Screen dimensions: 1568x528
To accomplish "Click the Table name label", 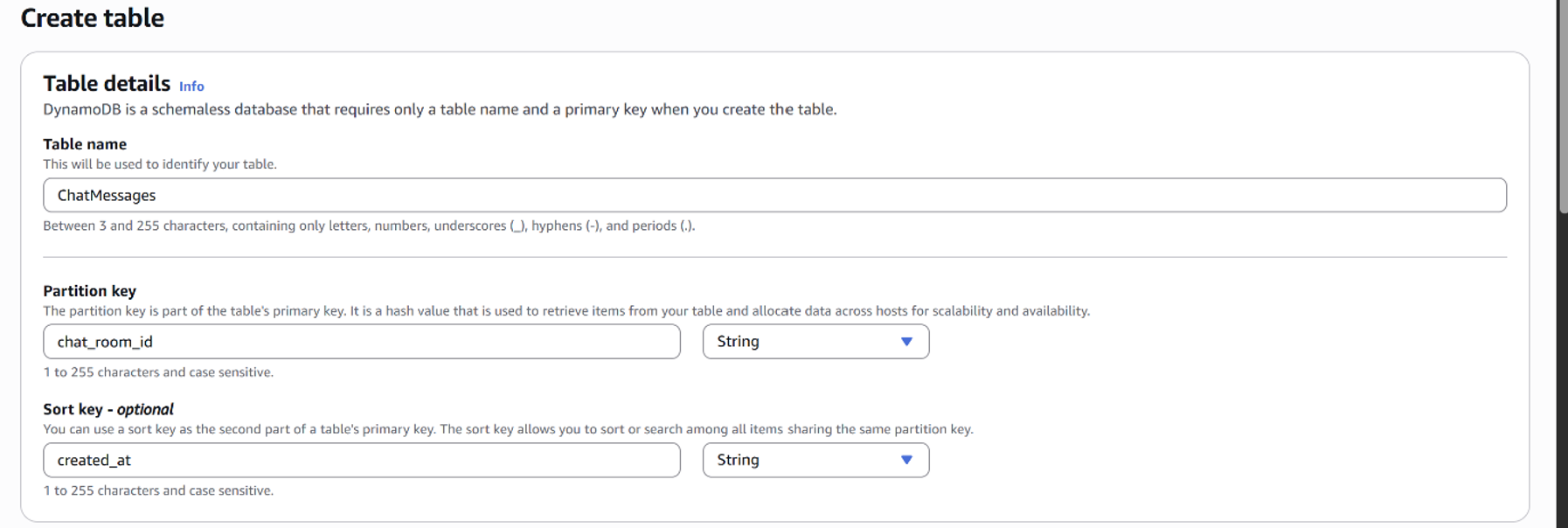I will (x=85, y=144).
